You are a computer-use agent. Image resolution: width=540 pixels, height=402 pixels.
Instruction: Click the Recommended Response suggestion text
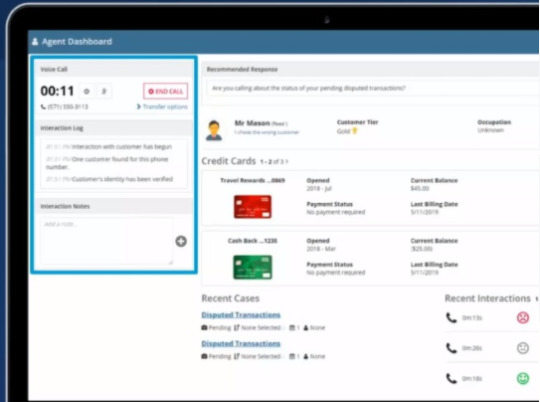[309, 88]
